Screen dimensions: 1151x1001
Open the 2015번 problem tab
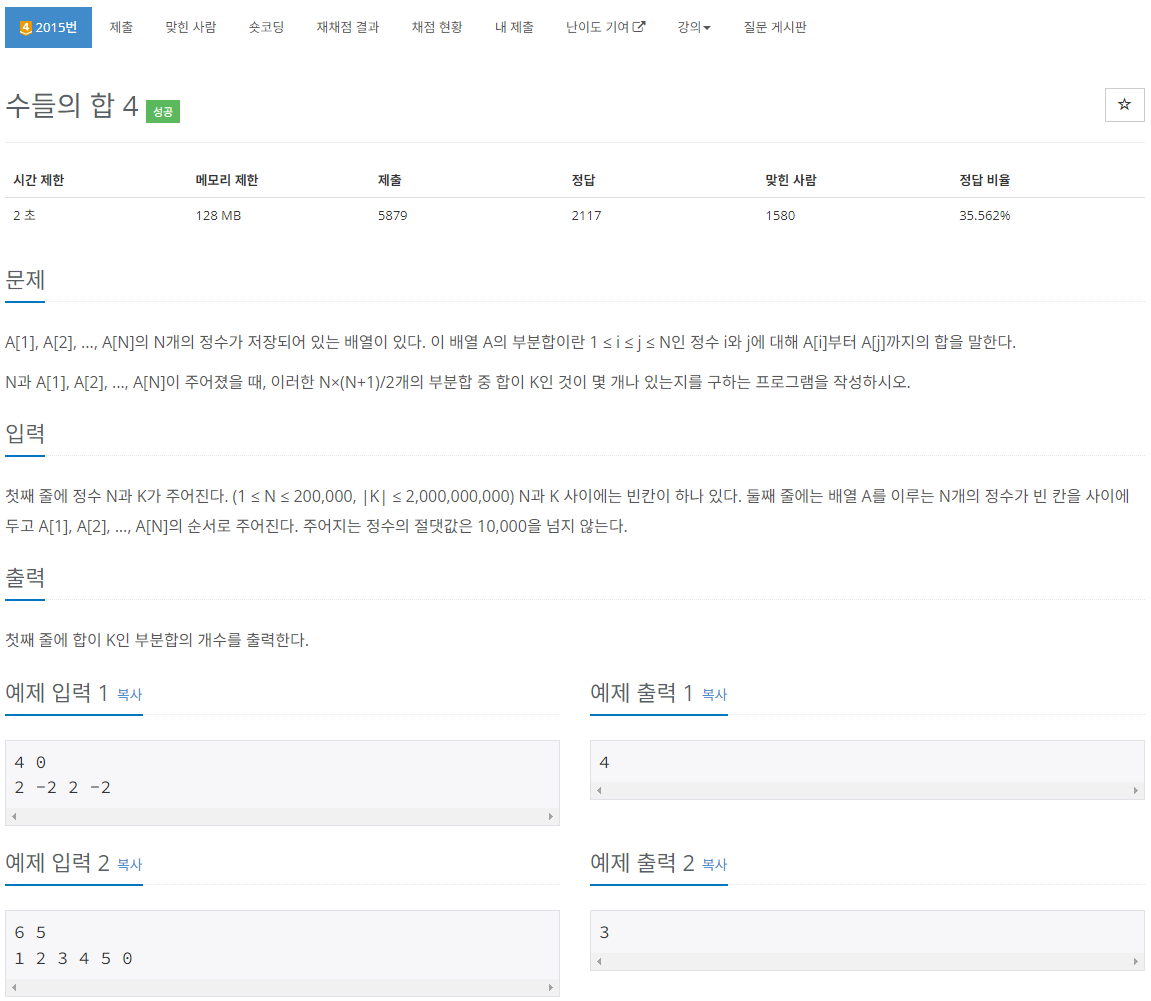pos(48,27)
